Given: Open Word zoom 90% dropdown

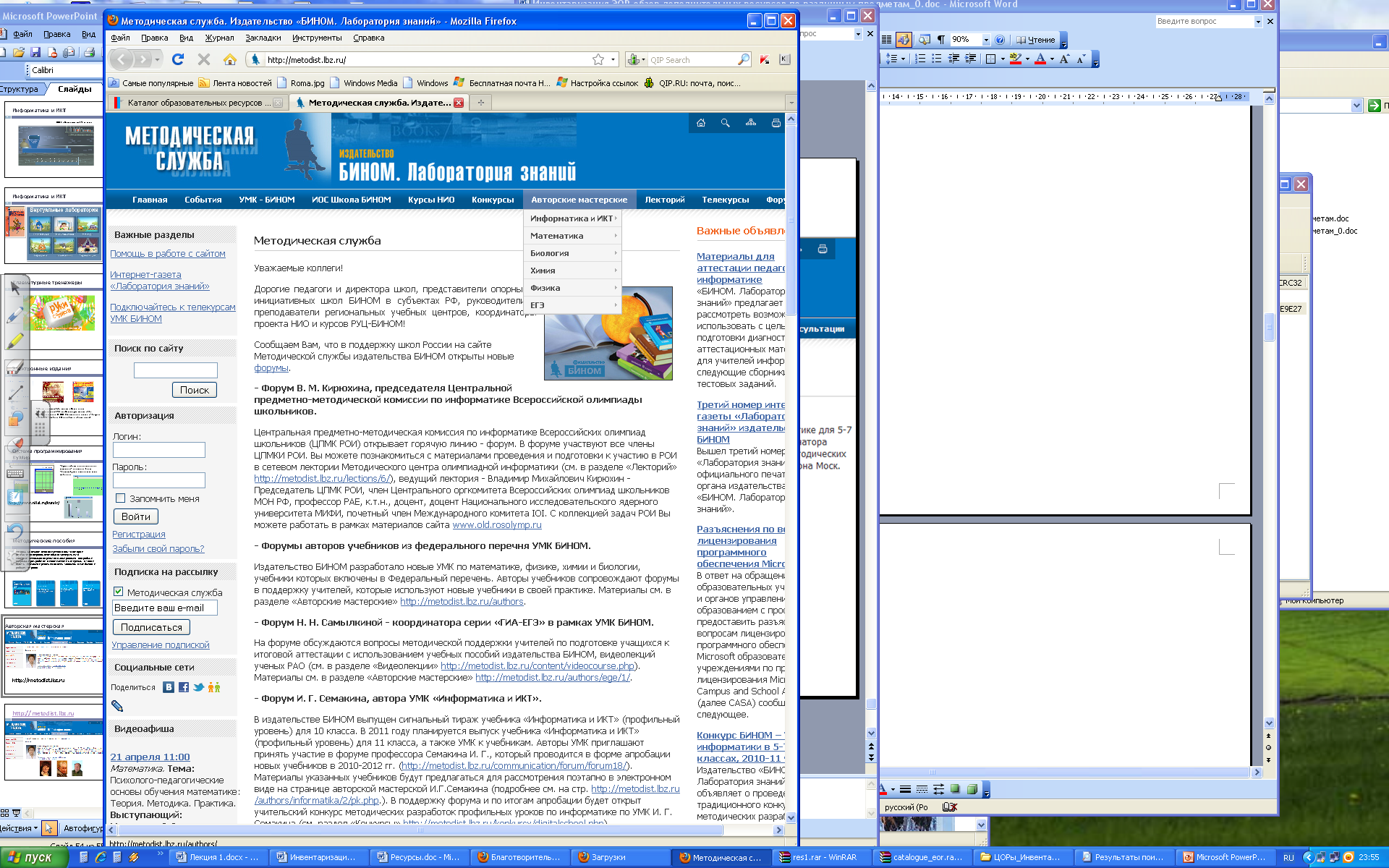Looking at the screenshot, I should click(x=986, y=40).
